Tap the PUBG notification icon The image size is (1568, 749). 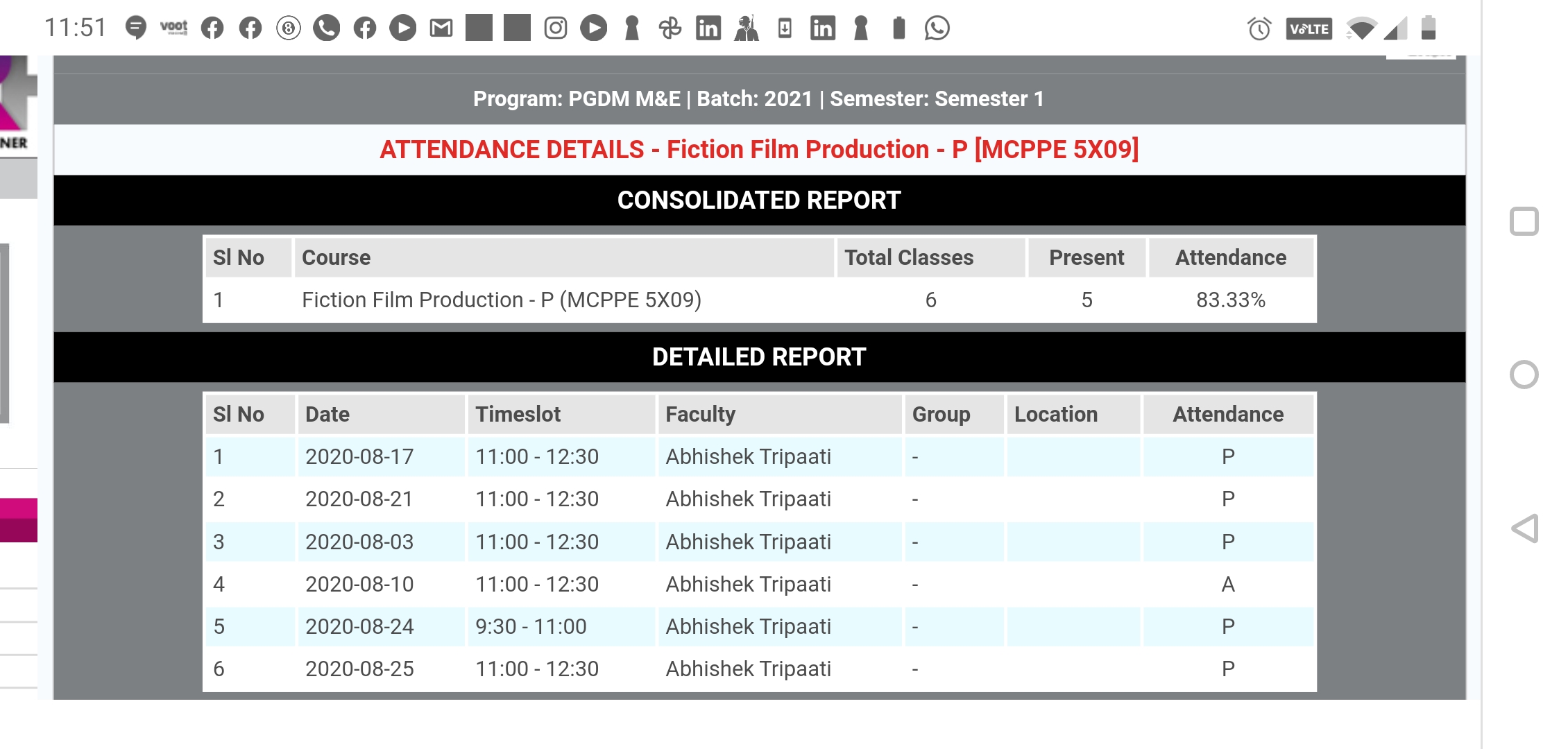747,28
